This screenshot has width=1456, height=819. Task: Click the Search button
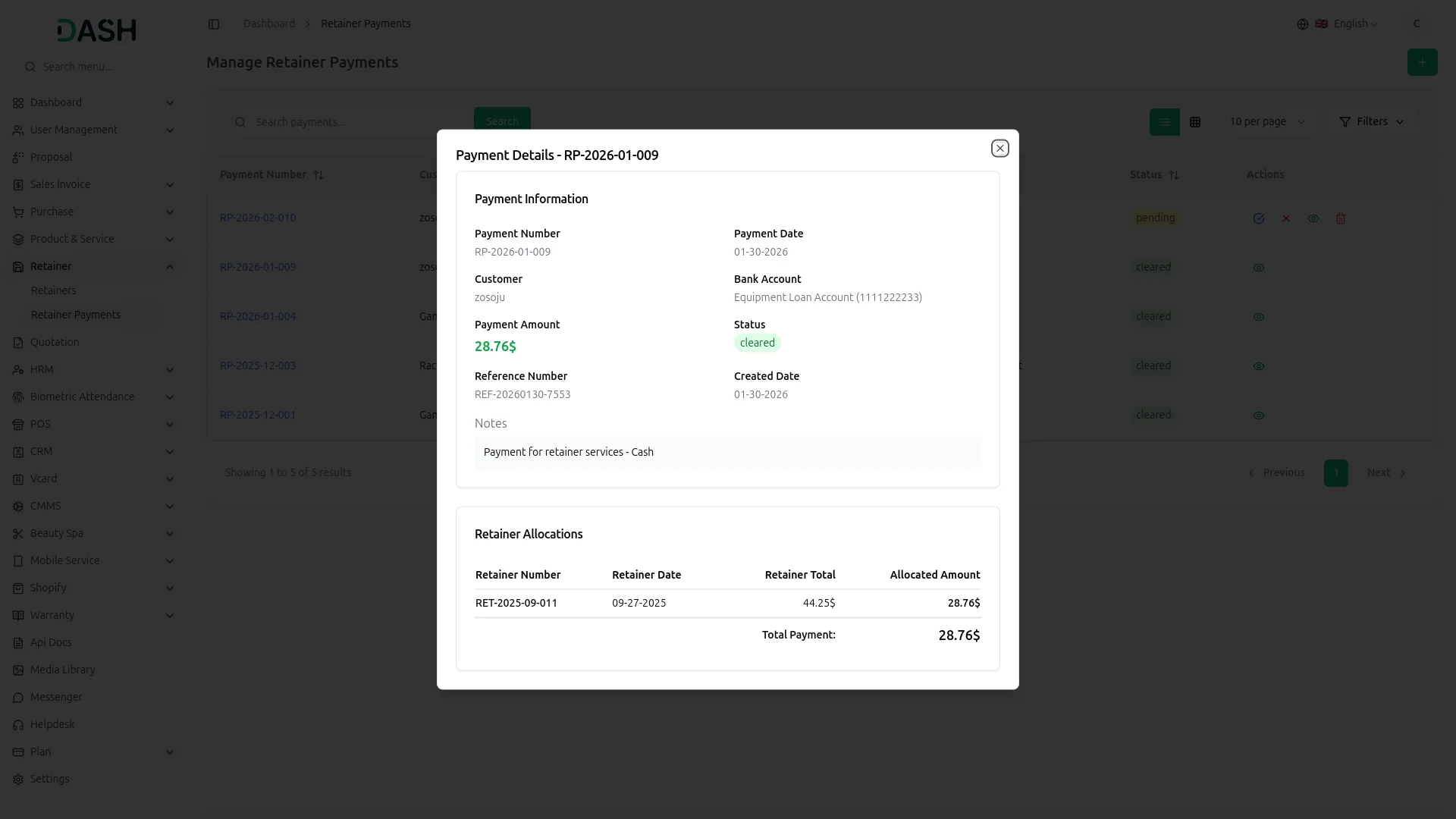click(x=502, y=121)
